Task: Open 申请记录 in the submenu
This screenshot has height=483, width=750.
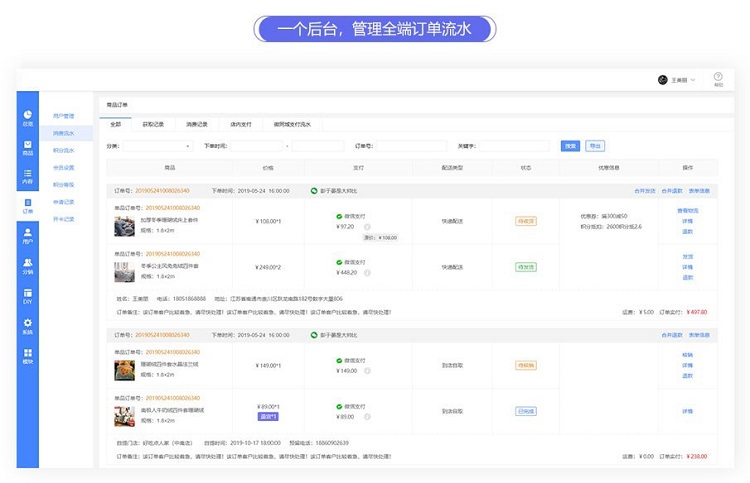Action: click(x=64, y=202)
